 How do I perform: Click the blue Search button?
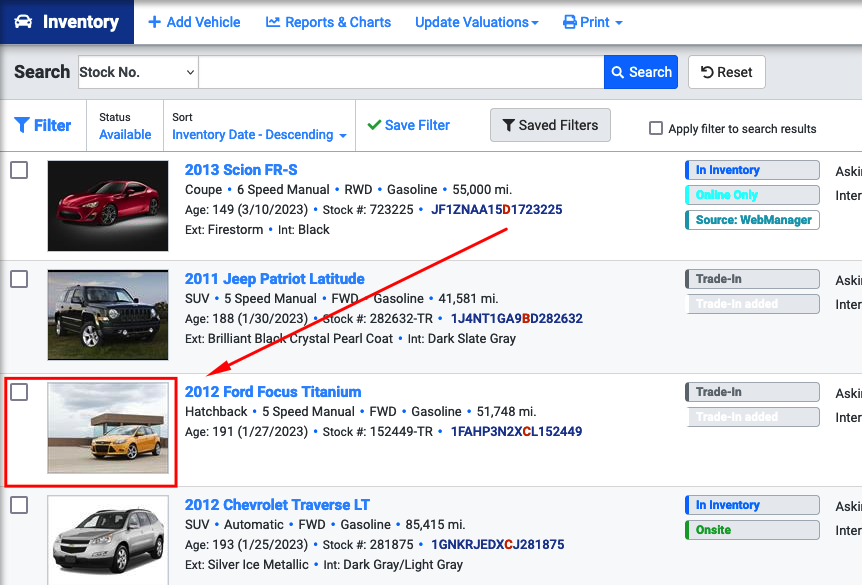[x=641, y=72]
